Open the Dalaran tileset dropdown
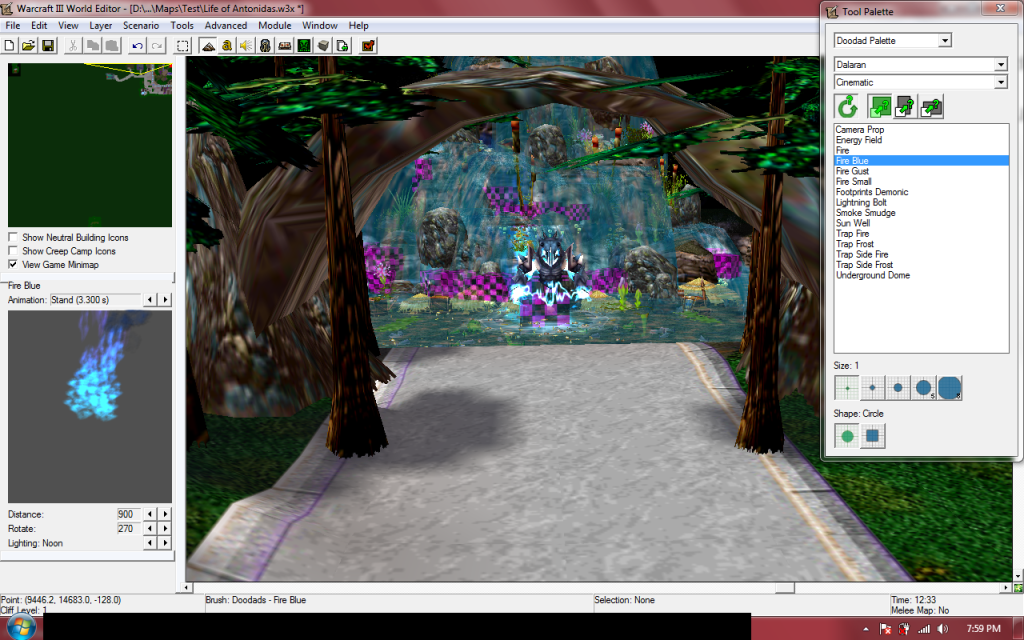 pyautogui.click(x=1000, y=65)
